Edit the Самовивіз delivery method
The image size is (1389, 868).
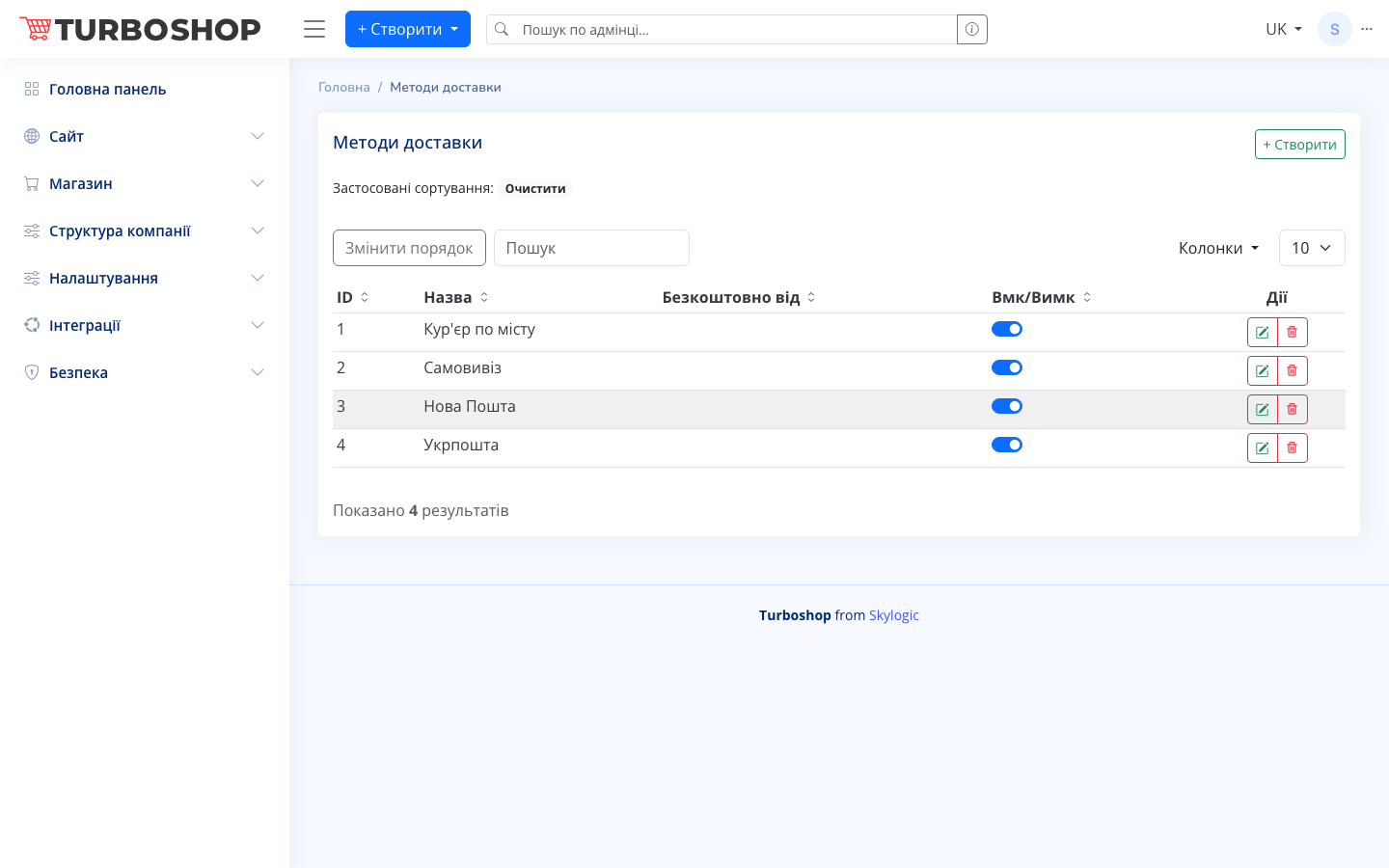tap(1263, 370)
